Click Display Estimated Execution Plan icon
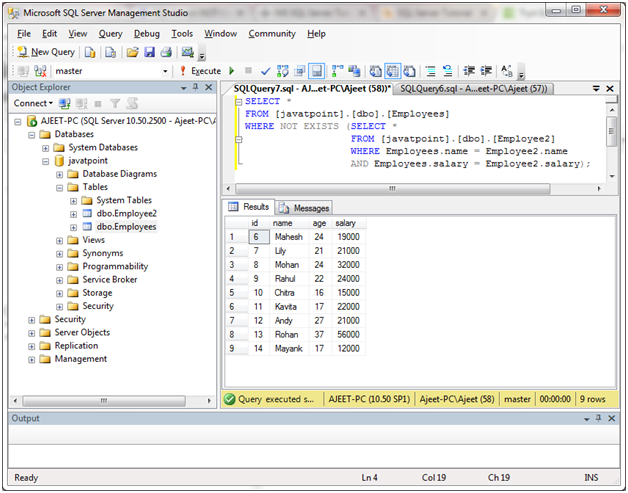The image size is (628, 493). (x=283, y=71)
